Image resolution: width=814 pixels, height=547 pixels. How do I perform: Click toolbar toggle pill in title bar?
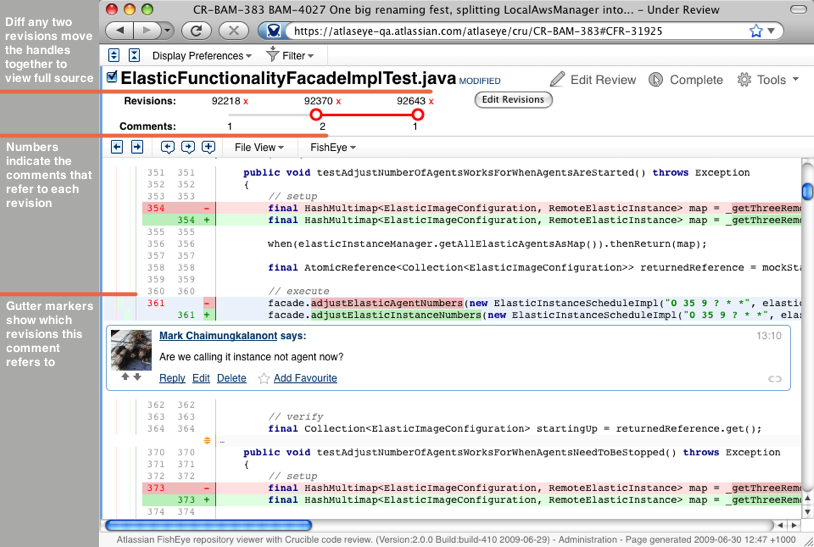[x=798, y=9]
